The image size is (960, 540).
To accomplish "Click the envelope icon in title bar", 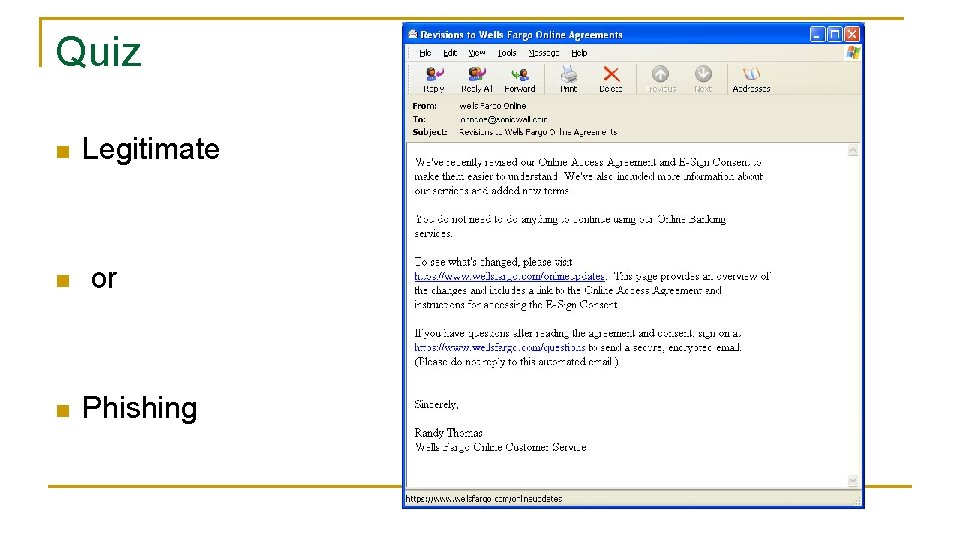I will pyautogui.click(x=413, y=34).
